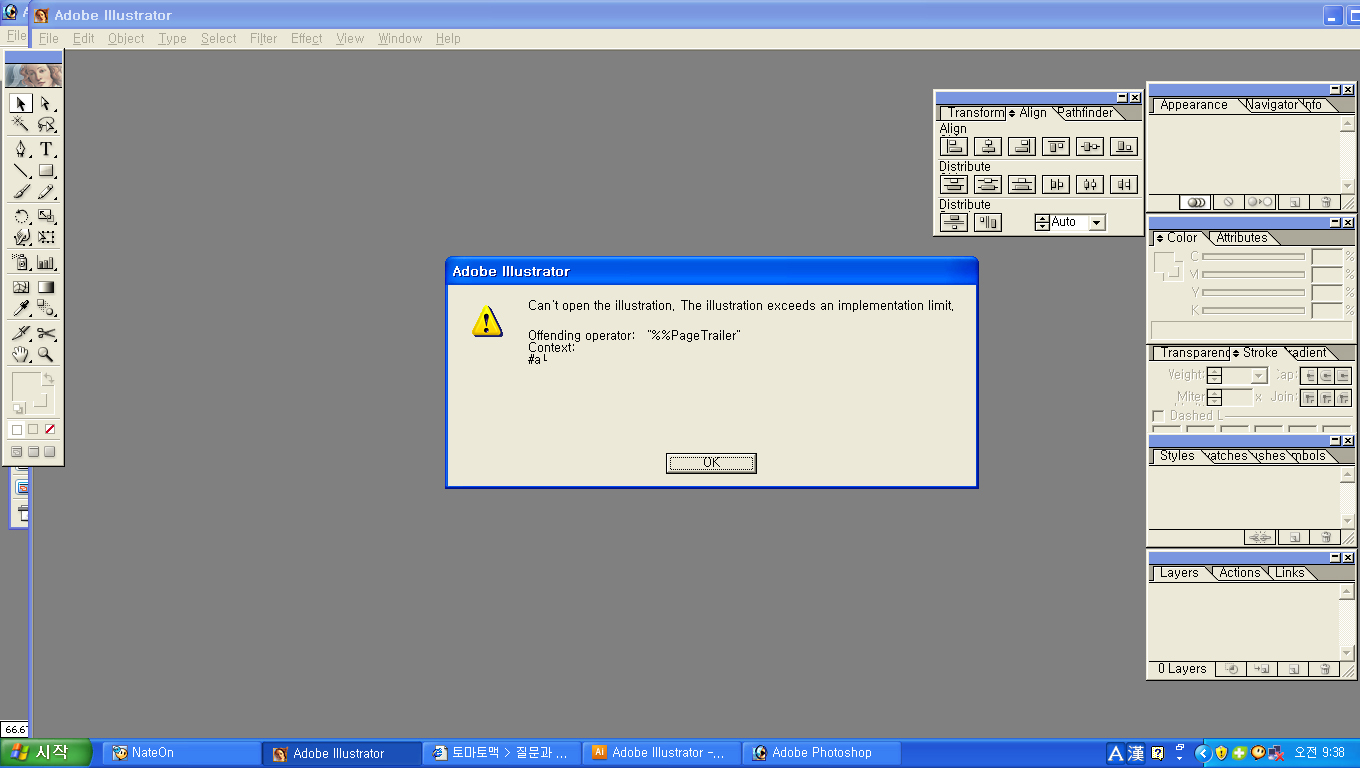The width and height of the screenshot is (1360, 768).
Task: Choose the Zoom magnifier tool
Action: coord(46,355)
